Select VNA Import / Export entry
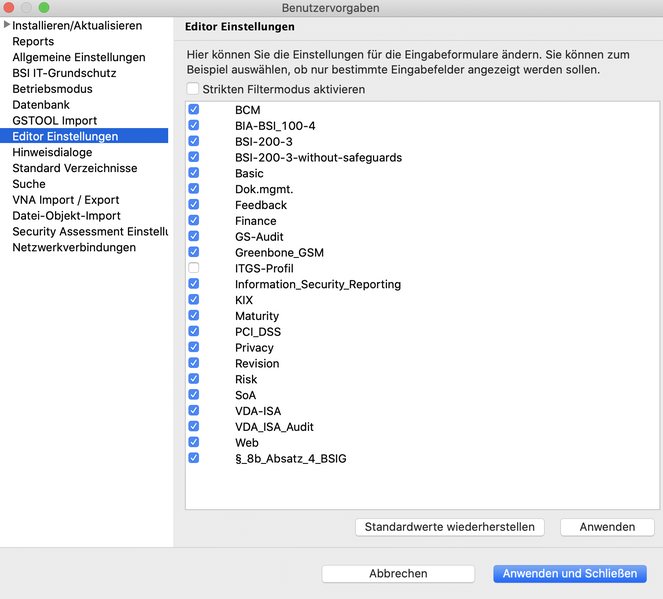 click(x=66, y=200)
